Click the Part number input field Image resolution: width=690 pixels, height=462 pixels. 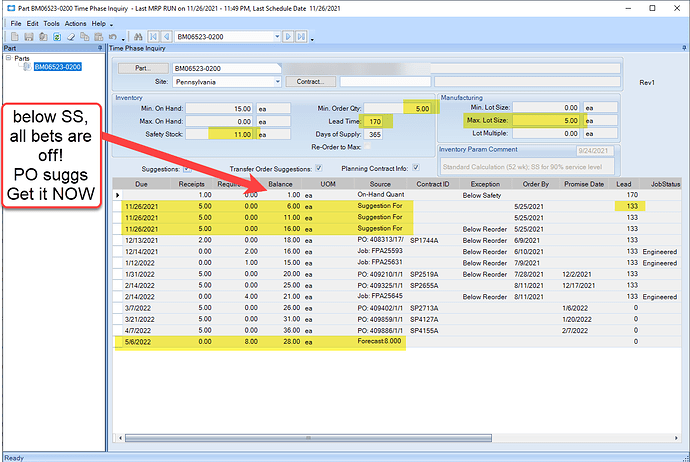pos(227,68)
